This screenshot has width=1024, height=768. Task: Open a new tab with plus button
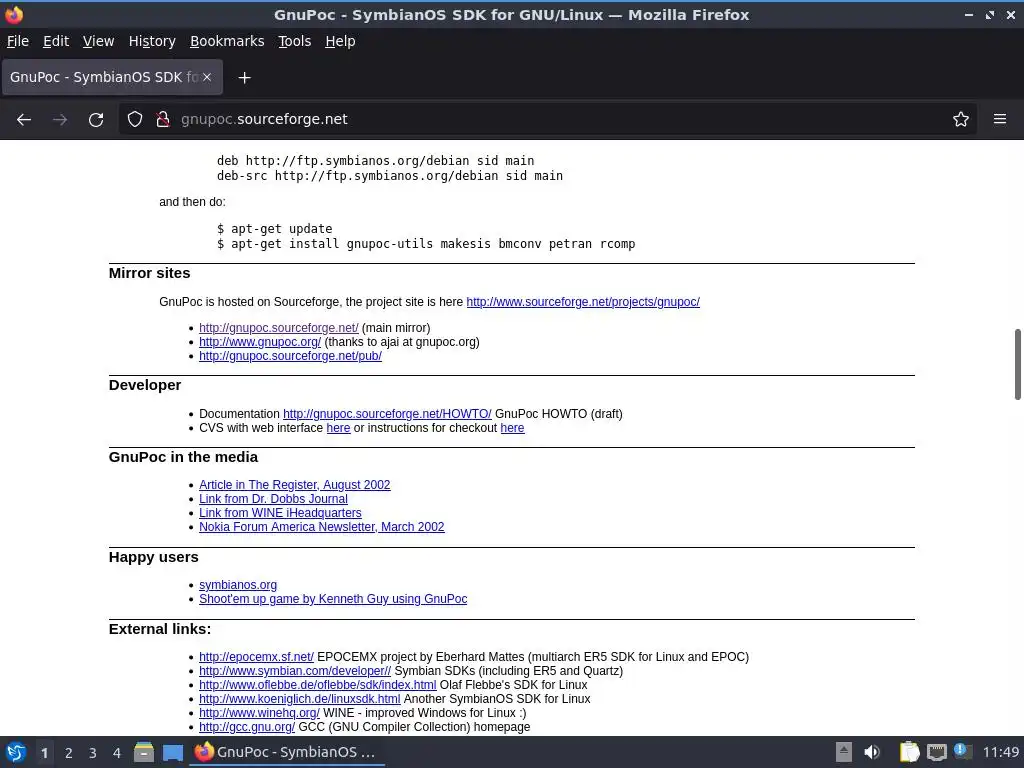(x=244, y=78)
